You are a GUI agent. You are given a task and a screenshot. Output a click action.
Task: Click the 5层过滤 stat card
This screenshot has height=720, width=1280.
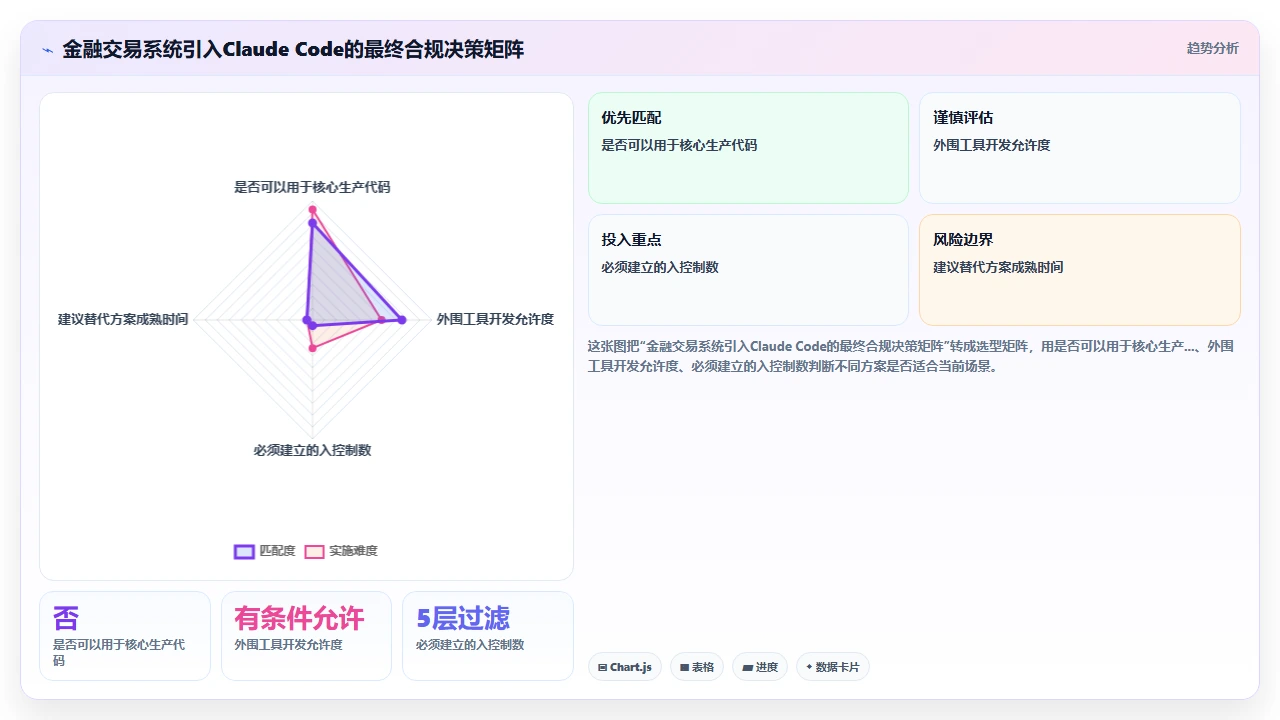(x=488, y=636)
